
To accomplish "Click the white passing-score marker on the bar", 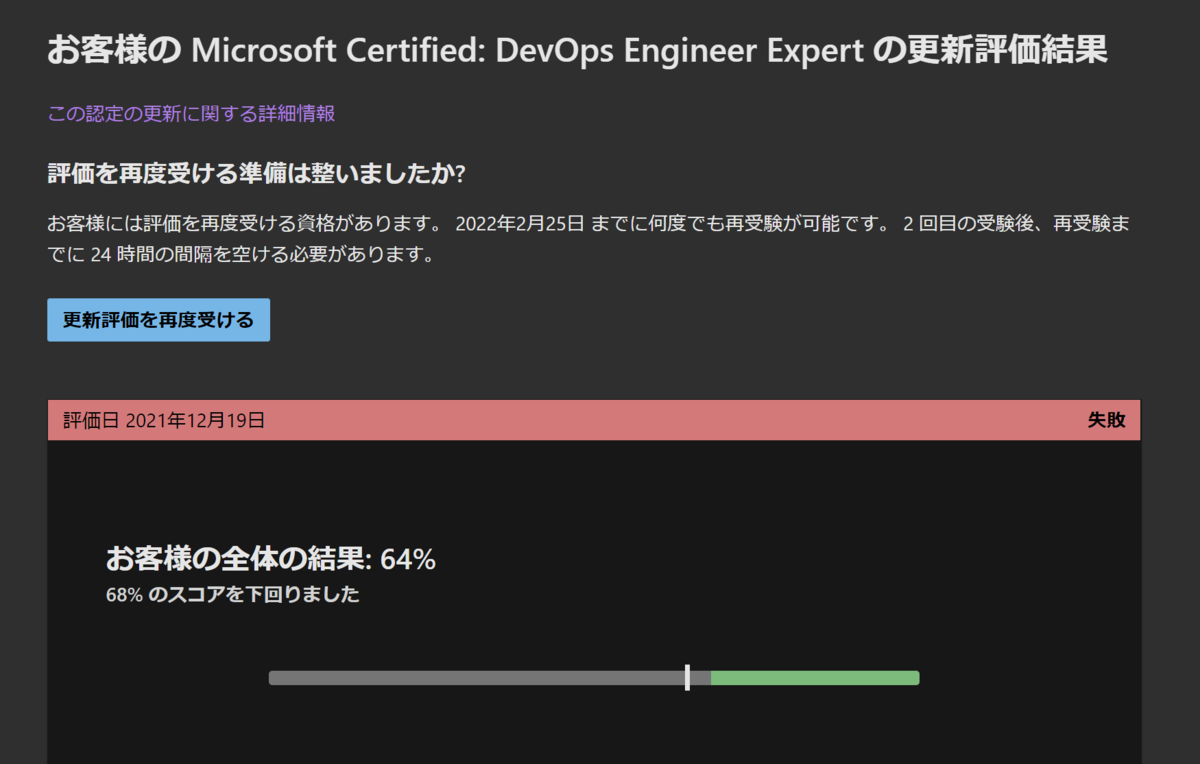I will [687, 677].
